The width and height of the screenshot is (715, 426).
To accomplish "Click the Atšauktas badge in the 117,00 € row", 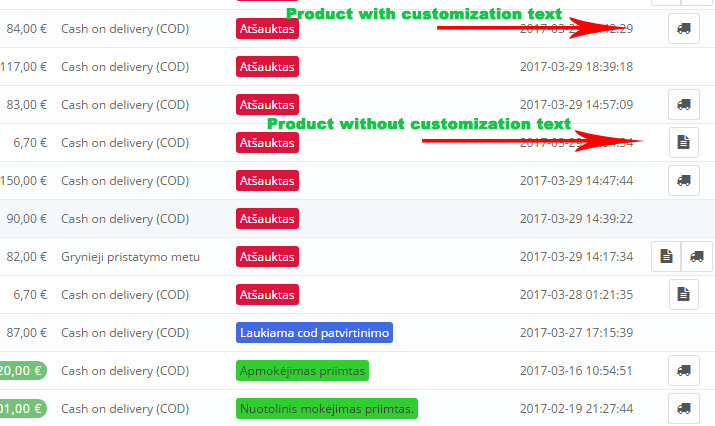I will (x=268, y=67).
